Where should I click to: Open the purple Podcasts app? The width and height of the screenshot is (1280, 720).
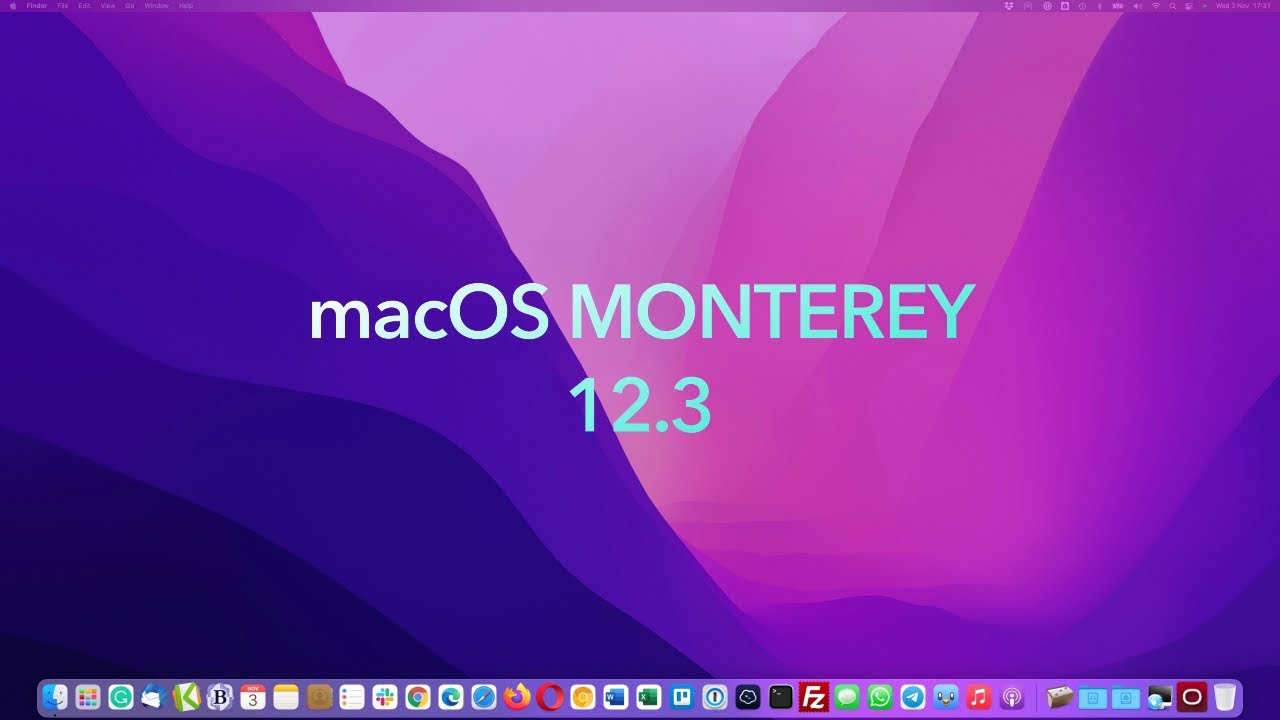point(1012,697)
